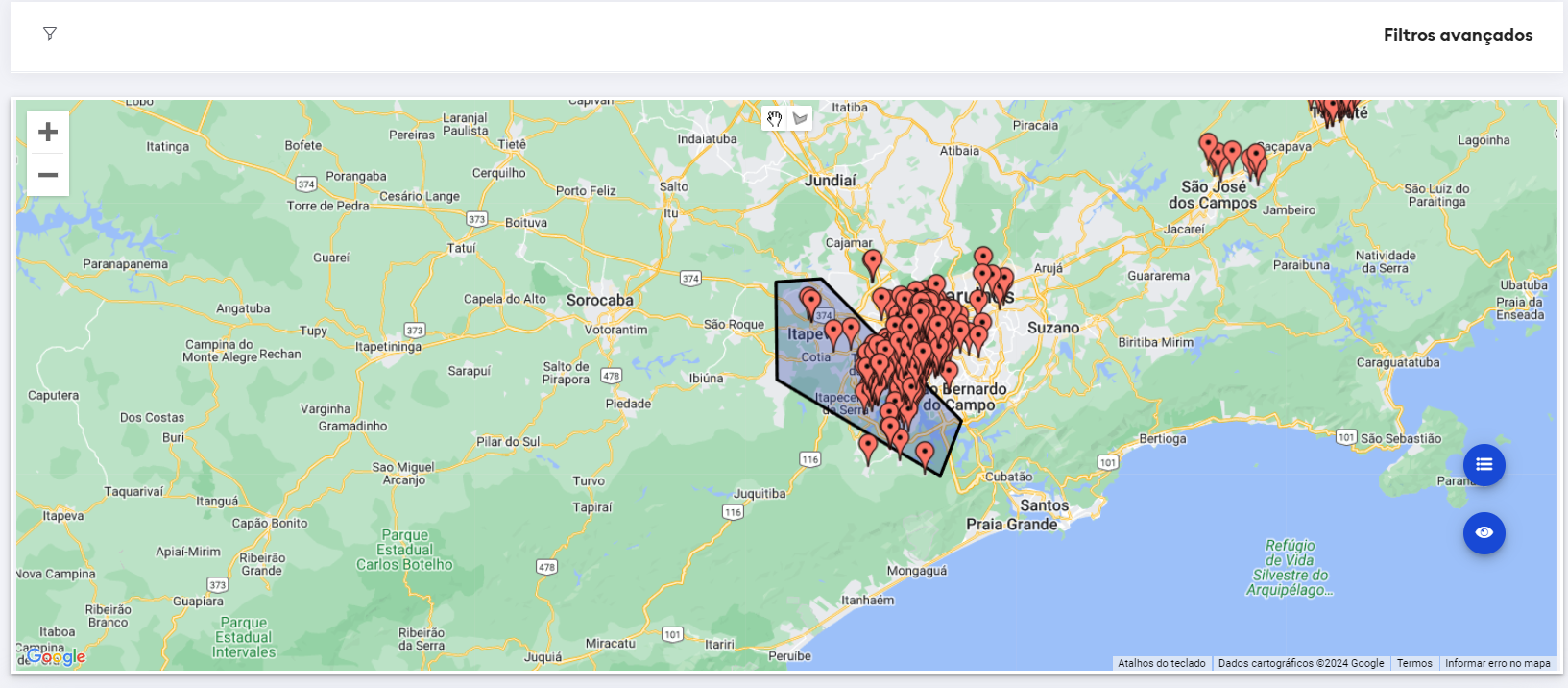Zoom in on the map
The height and width of the screenshot is (688, 1568).
pos(48,132)
